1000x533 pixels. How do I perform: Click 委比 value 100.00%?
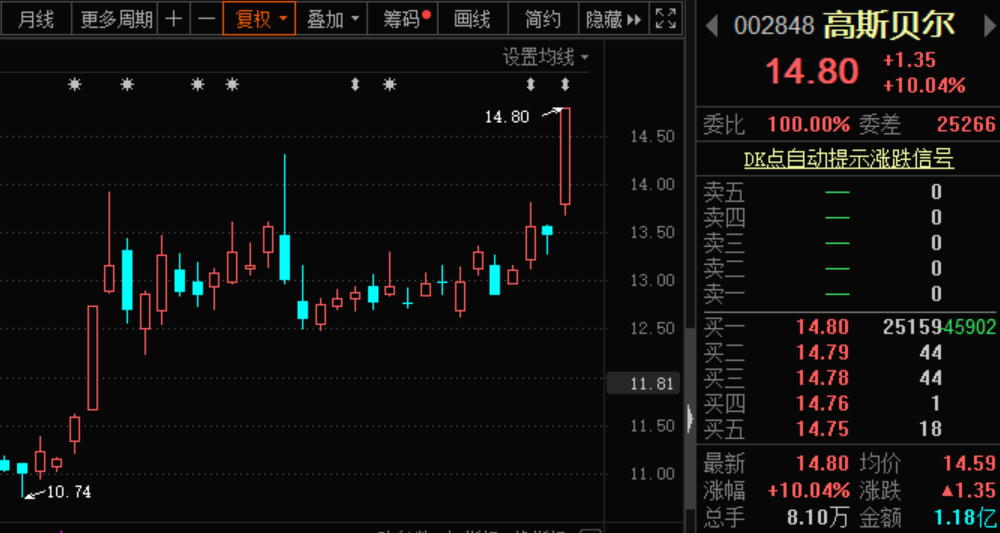click(809, 124)
